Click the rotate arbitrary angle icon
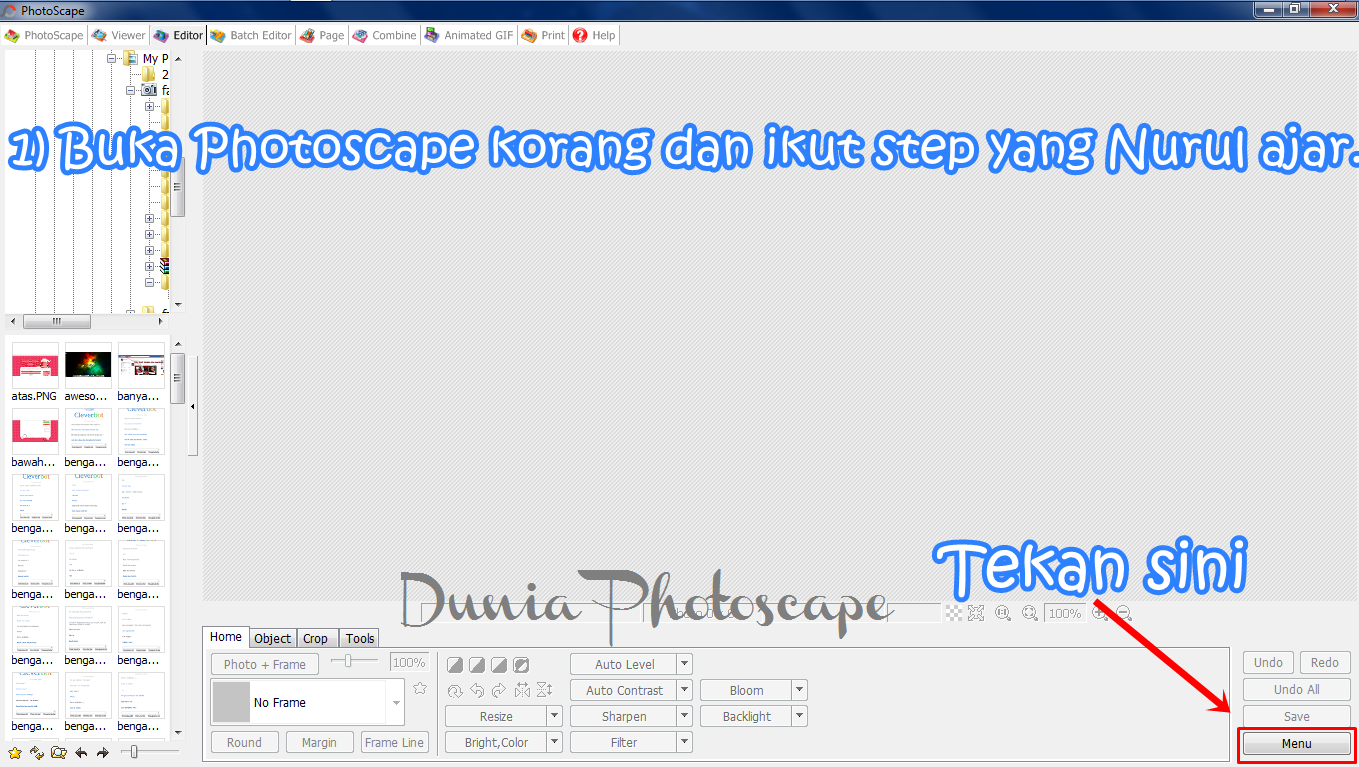This screenshot has height=767, width=1359. [x=454, y=690]
